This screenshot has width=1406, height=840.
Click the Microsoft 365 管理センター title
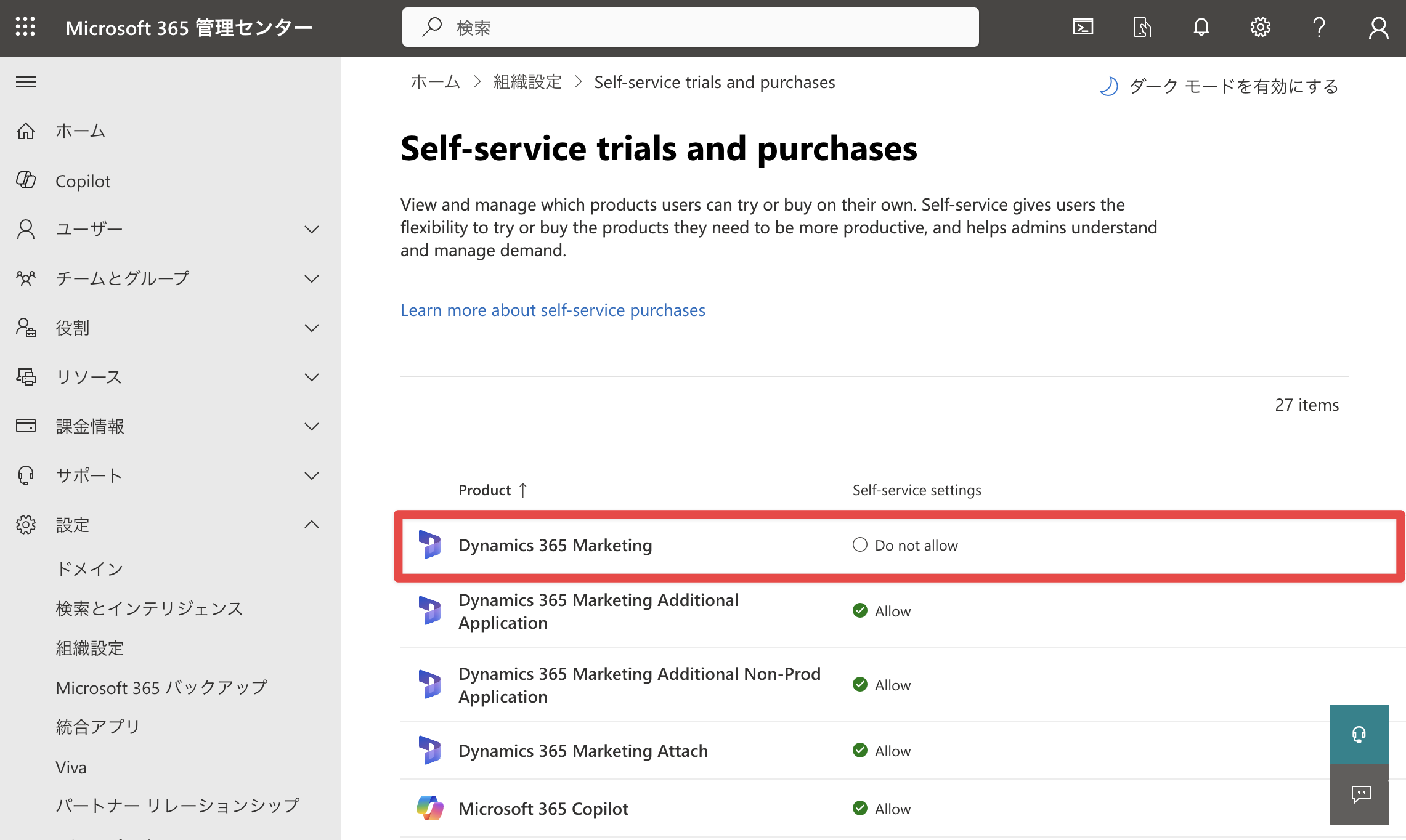[x=189, y=28]
